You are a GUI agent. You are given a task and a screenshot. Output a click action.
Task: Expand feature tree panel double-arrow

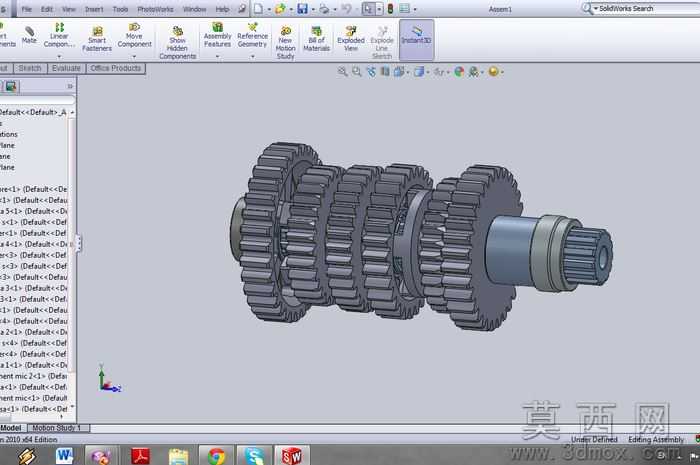click(70, 86)
